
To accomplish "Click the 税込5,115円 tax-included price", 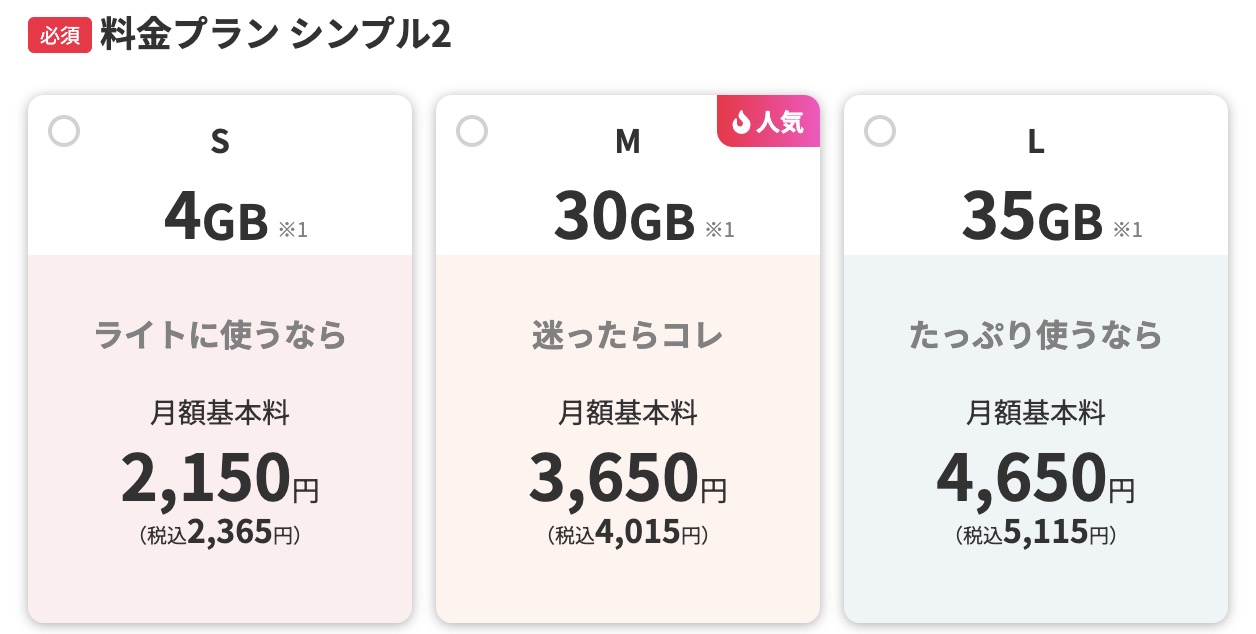I will [x=1035, y=531].
